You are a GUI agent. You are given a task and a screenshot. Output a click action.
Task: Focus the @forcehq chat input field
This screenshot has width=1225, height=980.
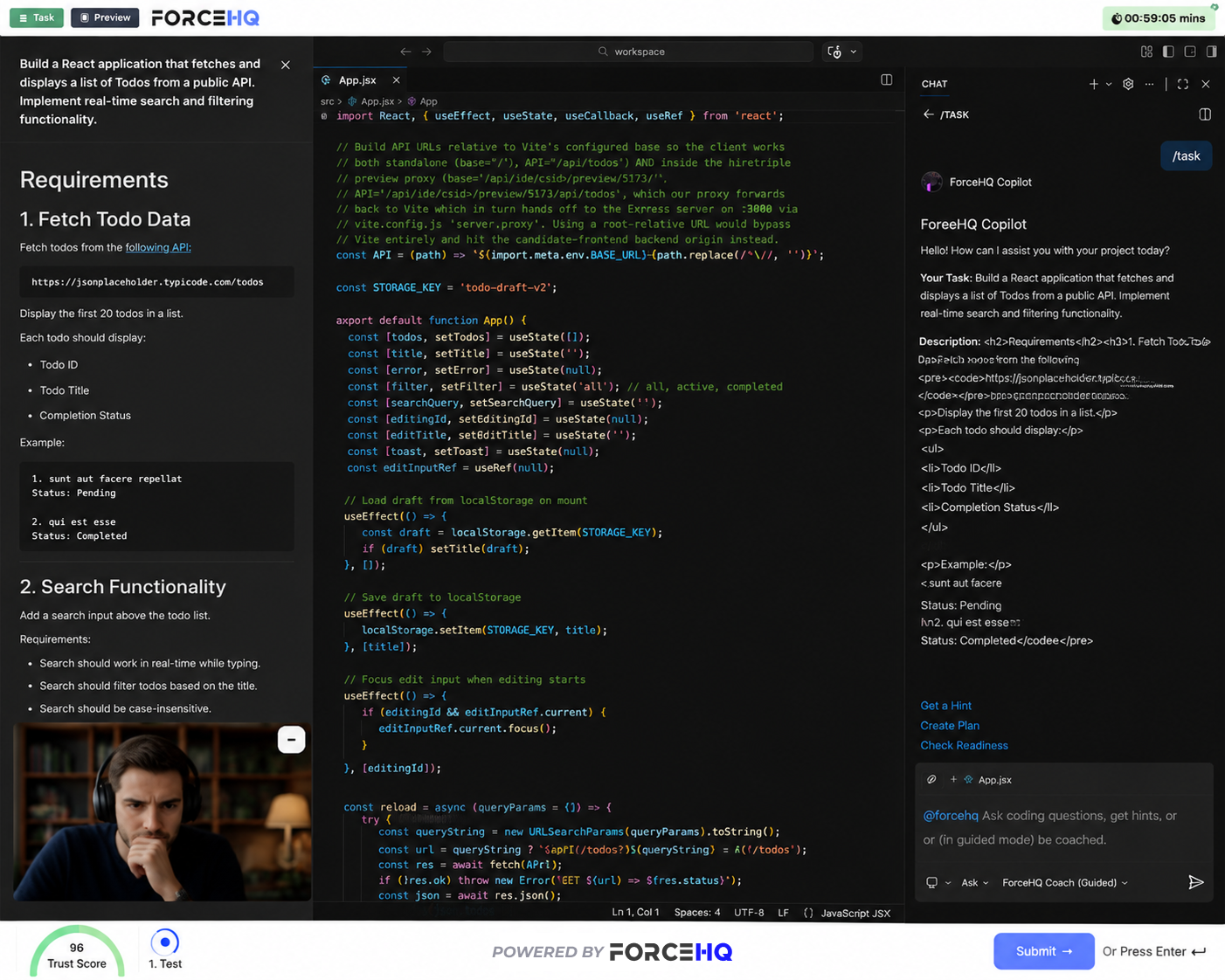click(1063, 827)
